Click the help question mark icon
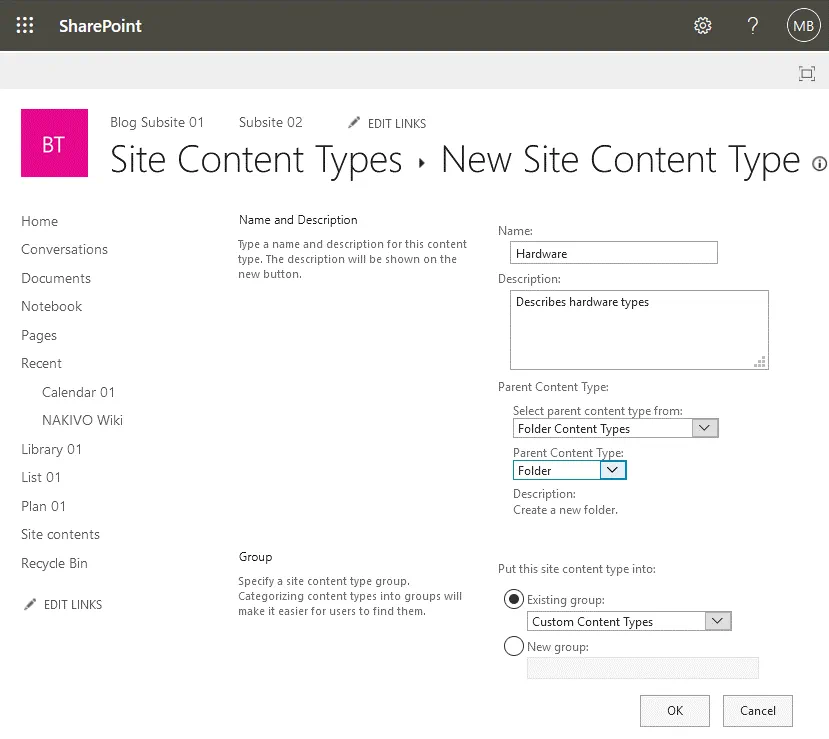This screenshot has width=829, height=739. [753, 26]
